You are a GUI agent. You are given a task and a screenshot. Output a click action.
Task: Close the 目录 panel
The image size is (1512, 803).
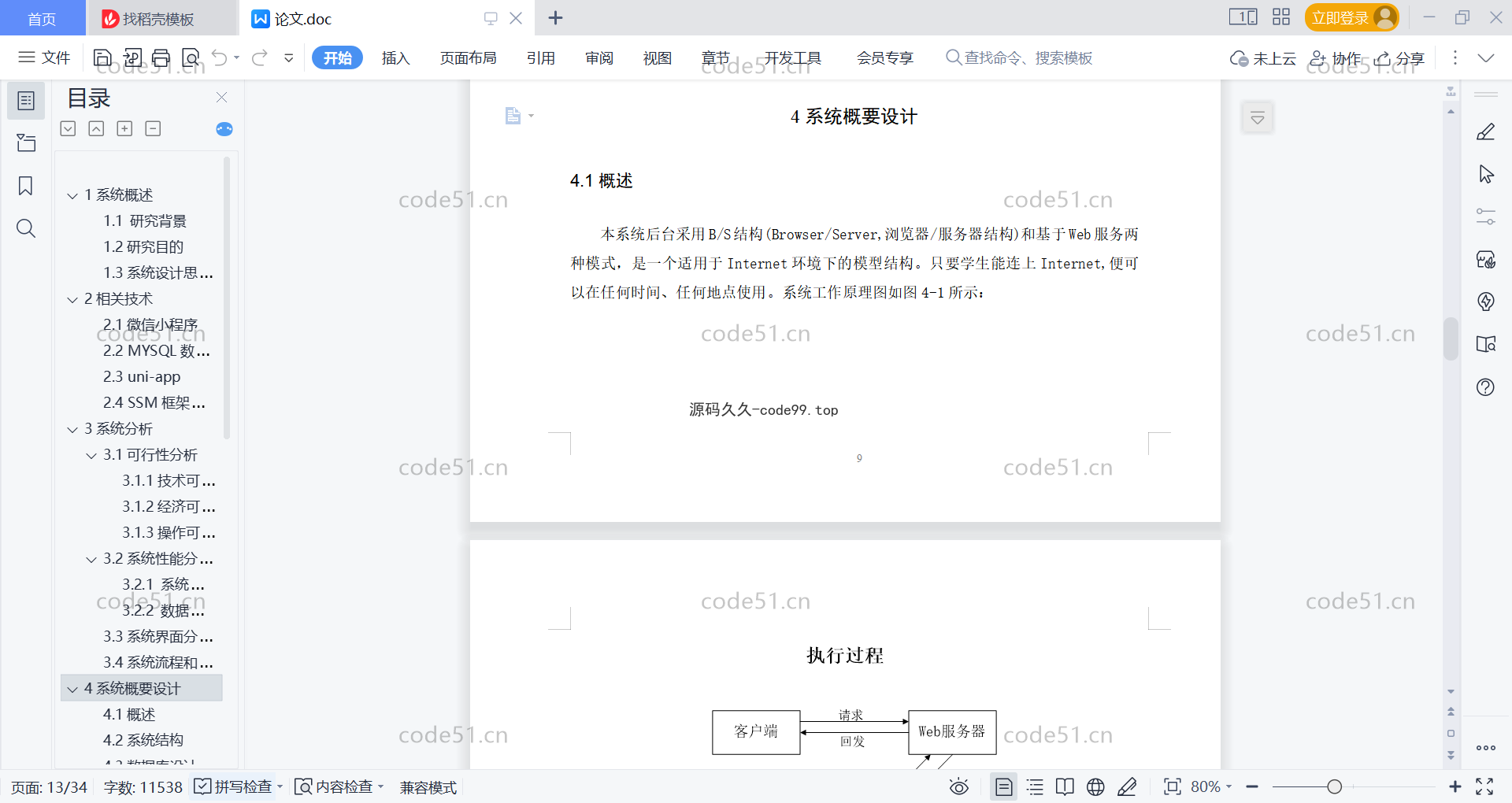[x=221, y=97]
